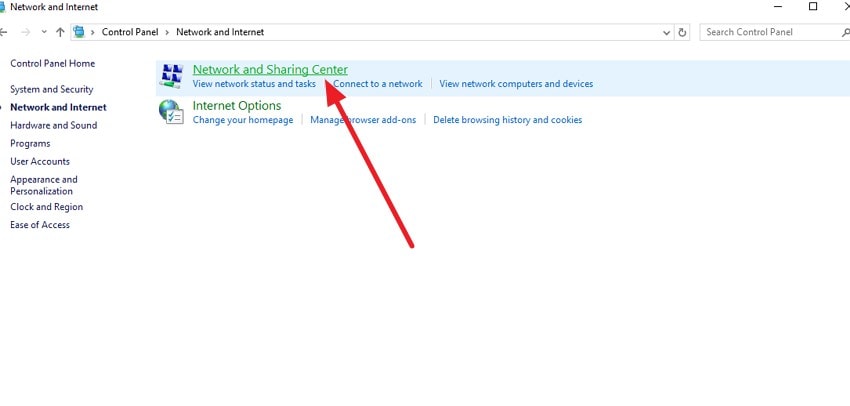Click the Forward navigation arrow
Image resolution: width=850 pixels, height=406 pixels.
25,32
